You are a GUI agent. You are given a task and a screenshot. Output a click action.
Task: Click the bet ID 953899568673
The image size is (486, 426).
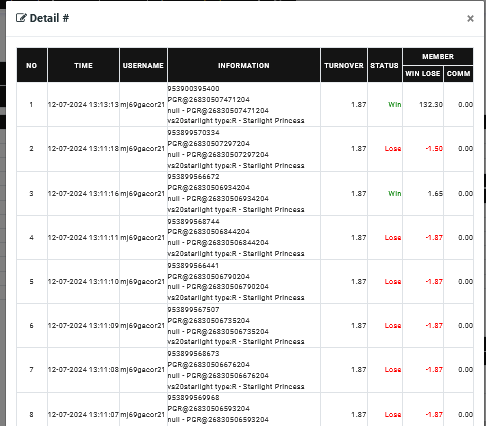click(193, 354)
